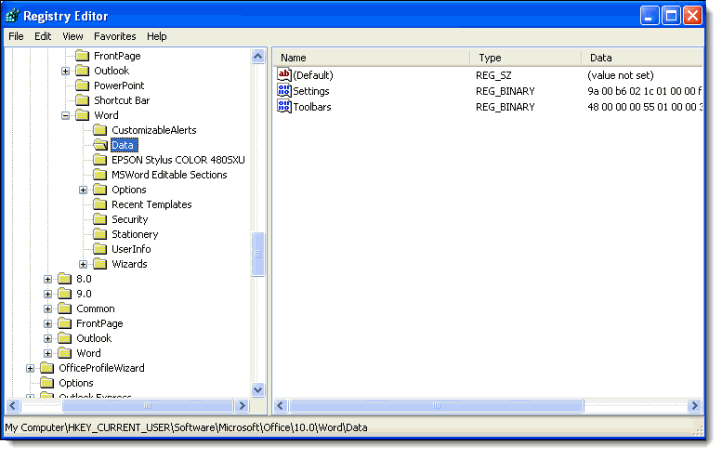Image resolution: width=720 pixels, height=454 pixels.
Task: Open the Favorites menu
Action: 115,36
